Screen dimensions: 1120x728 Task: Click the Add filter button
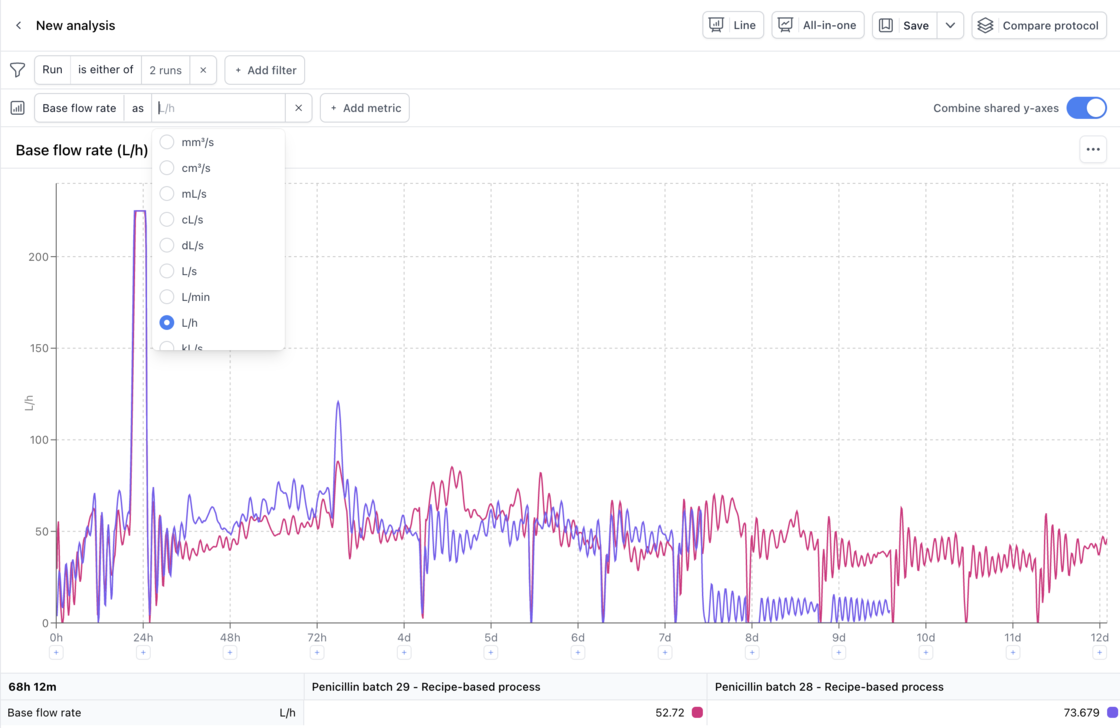pos(265,70)
